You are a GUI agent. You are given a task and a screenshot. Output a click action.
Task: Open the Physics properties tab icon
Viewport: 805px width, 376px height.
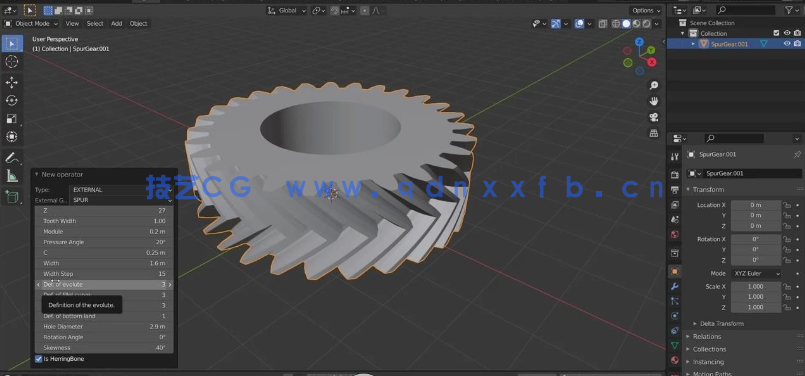pos(675,316)
